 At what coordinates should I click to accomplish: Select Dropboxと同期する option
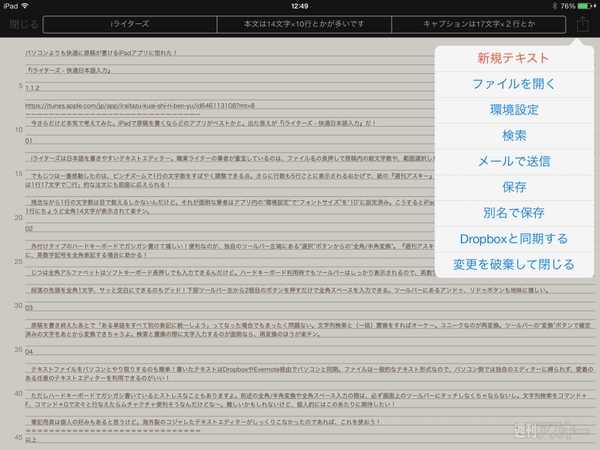tap(514, 239)
